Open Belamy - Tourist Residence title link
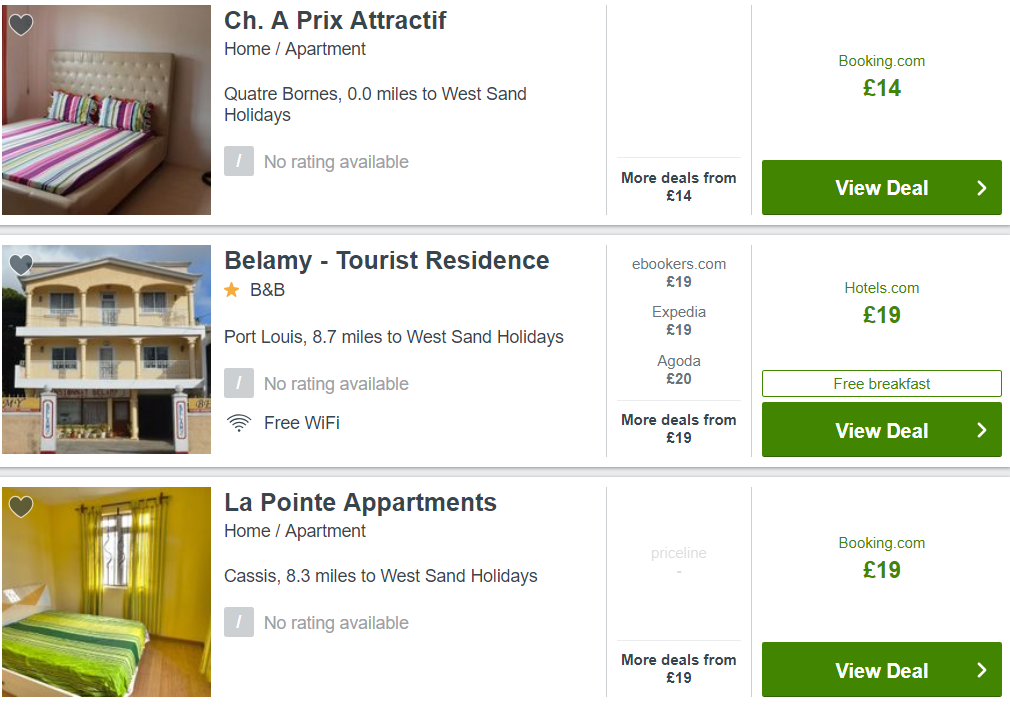1010x705 pixels. click(386, 260)
